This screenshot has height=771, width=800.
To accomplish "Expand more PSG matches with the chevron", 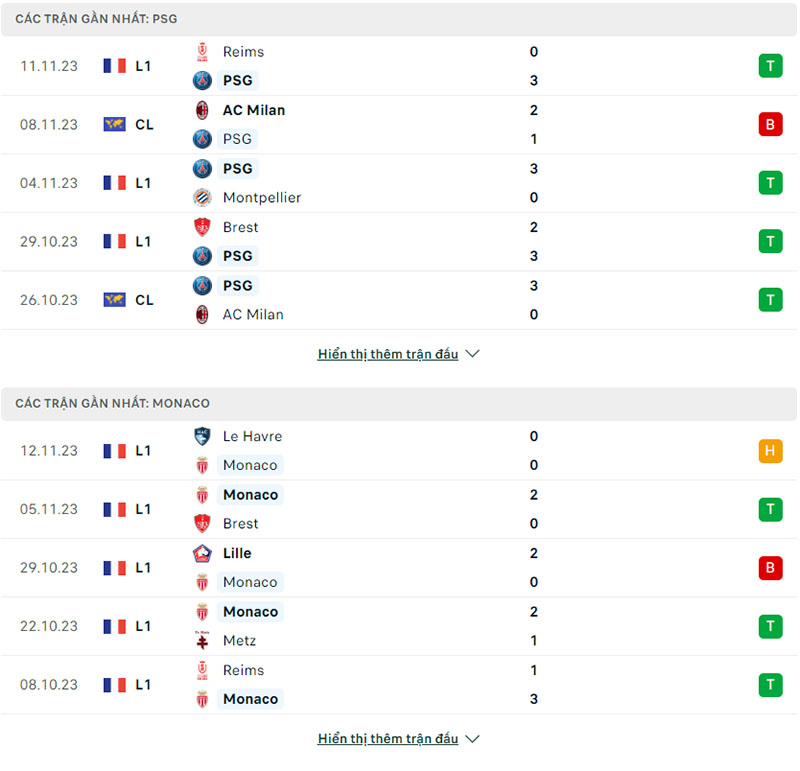I will [473, 354].
